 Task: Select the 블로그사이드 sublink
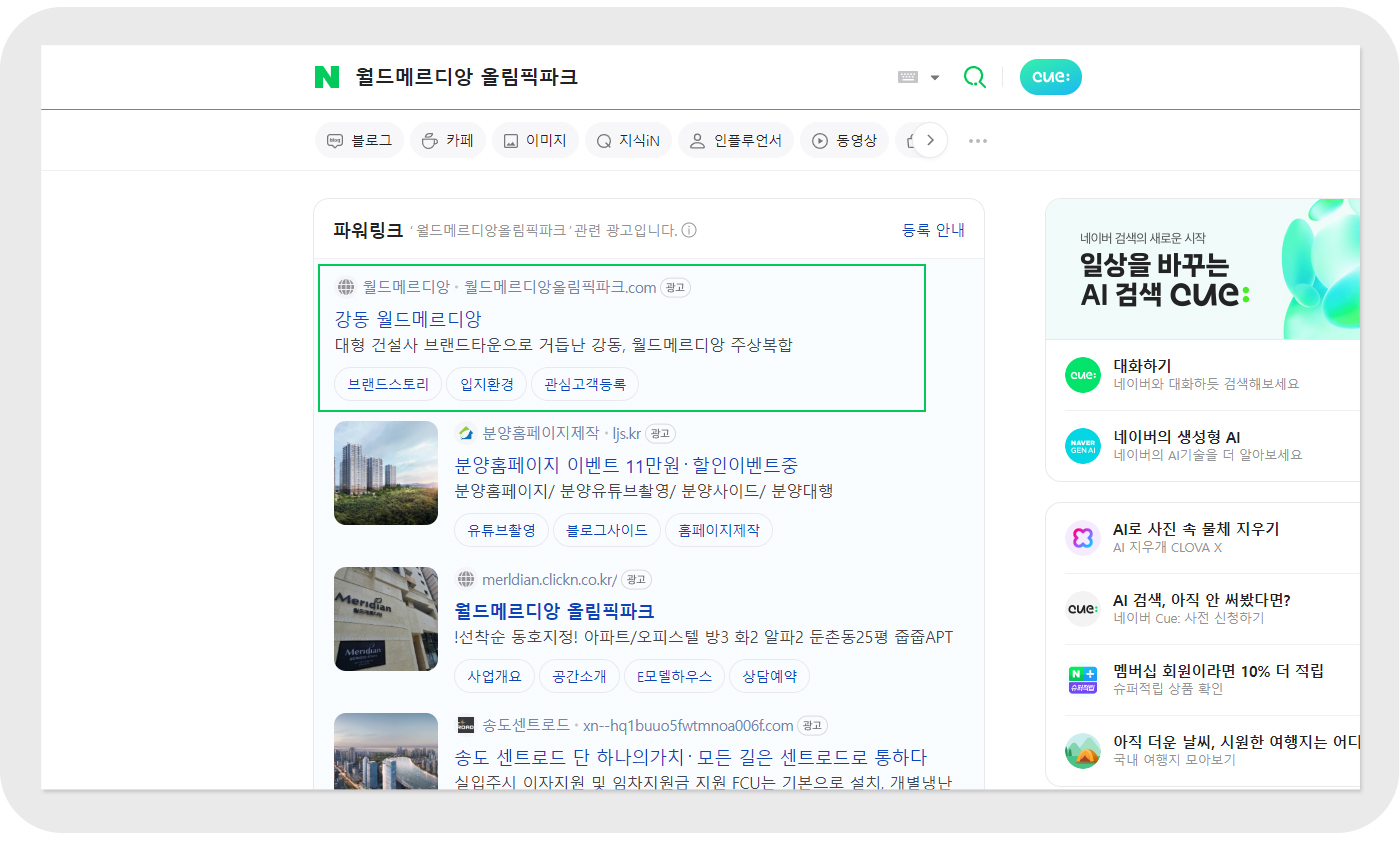click(x=607, y=530)
